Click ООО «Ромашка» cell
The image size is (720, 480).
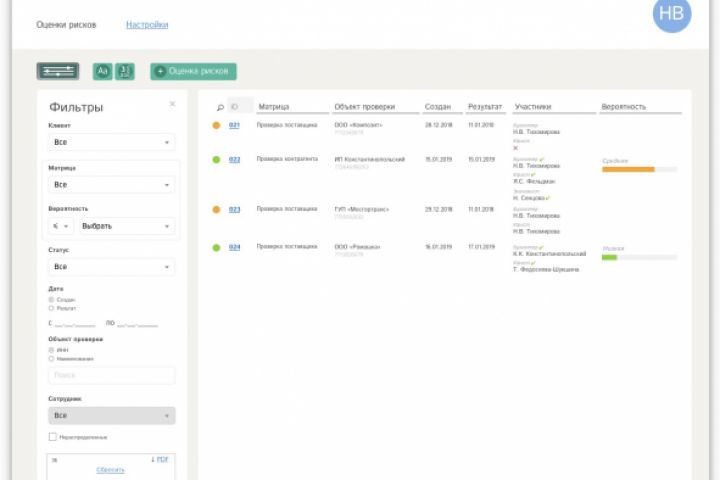(x=357, y=247)
